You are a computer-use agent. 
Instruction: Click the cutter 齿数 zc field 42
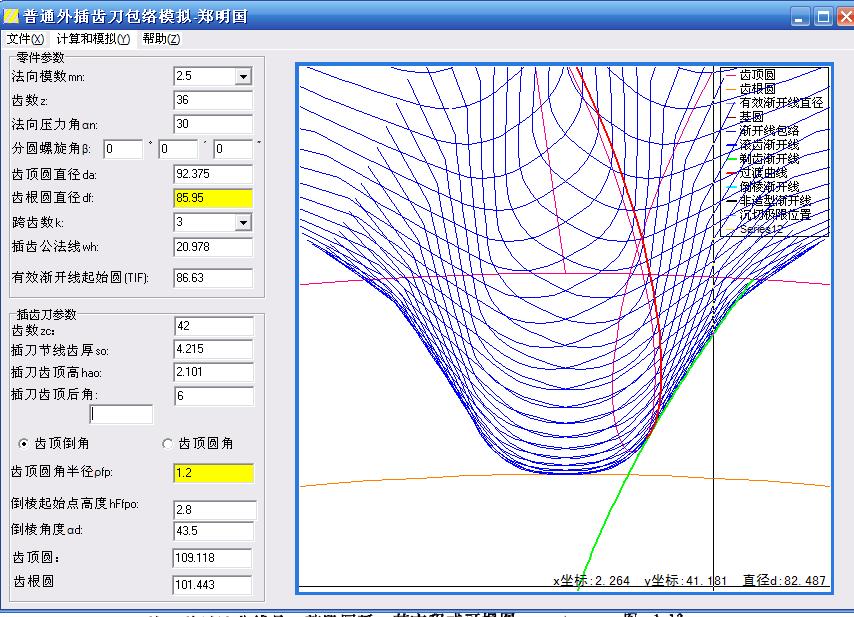point(214,326)
